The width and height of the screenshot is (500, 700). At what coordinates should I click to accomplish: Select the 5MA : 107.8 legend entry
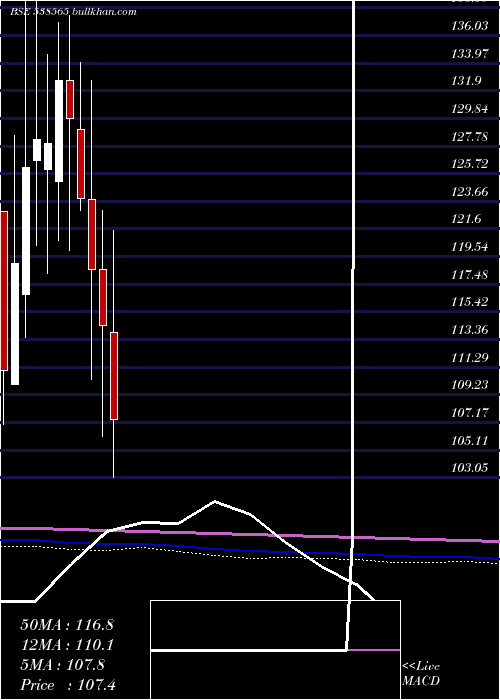click(x=62, y=665)
